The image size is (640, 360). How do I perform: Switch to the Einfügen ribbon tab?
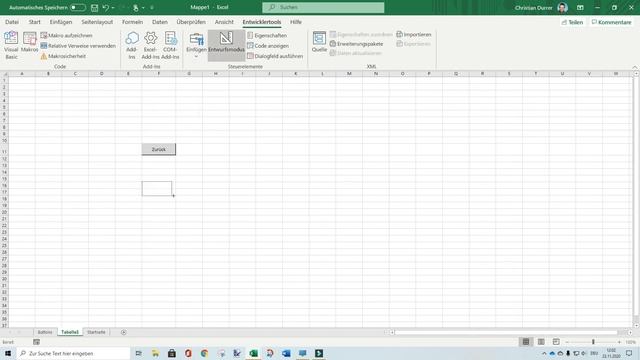[61, 22]
